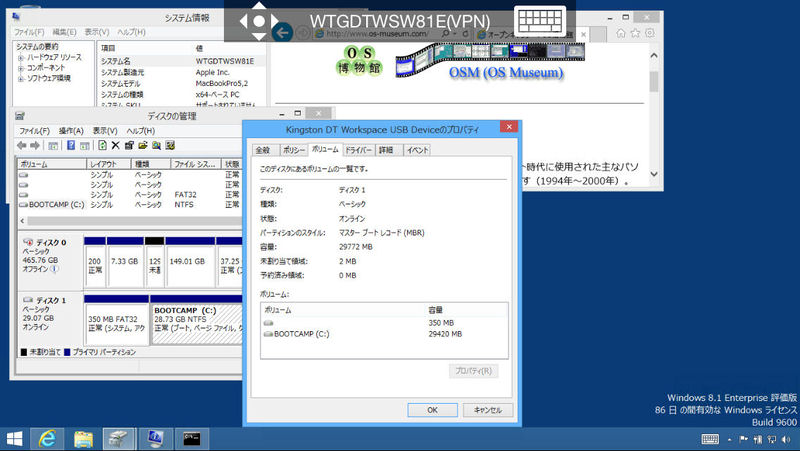The width and height of the screenshot is (800, 451).
Task: Open 操作(A) menu in Disk Management
Action: (71, 131)
